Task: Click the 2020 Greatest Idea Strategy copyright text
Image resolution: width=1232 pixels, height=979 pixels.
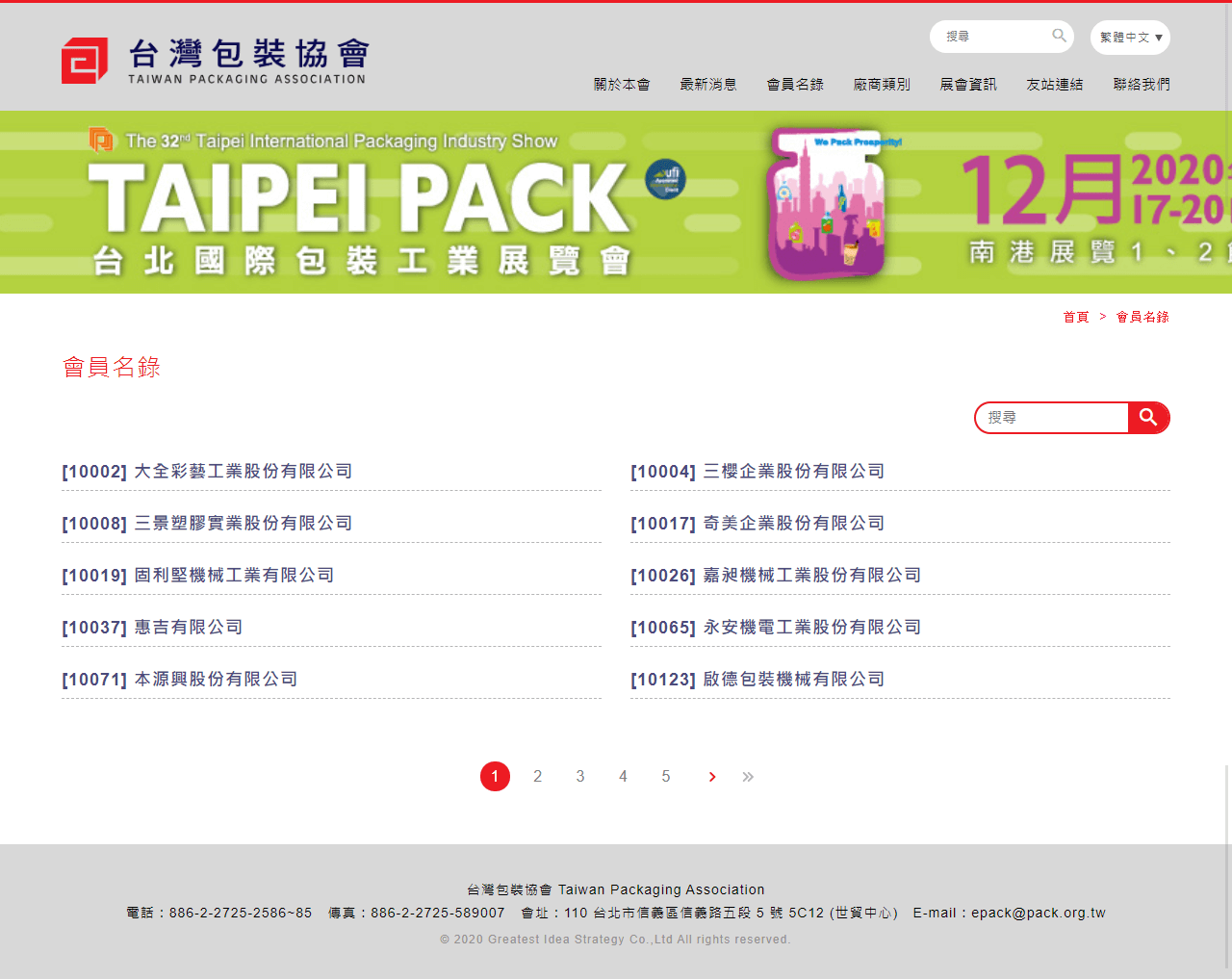Action: pos(616,940)
